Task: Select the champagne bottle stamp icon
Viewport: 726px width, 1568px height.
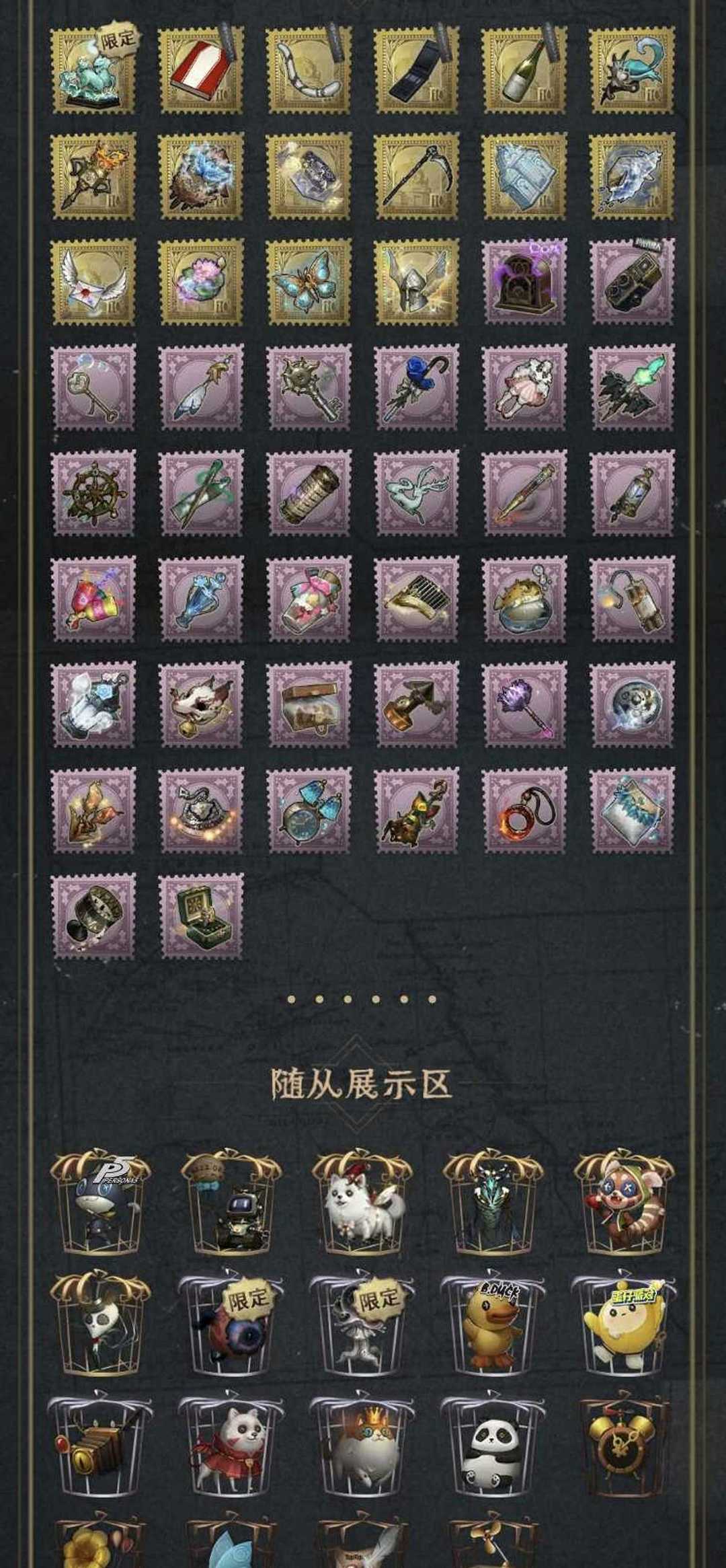Action: pos(524,69)
